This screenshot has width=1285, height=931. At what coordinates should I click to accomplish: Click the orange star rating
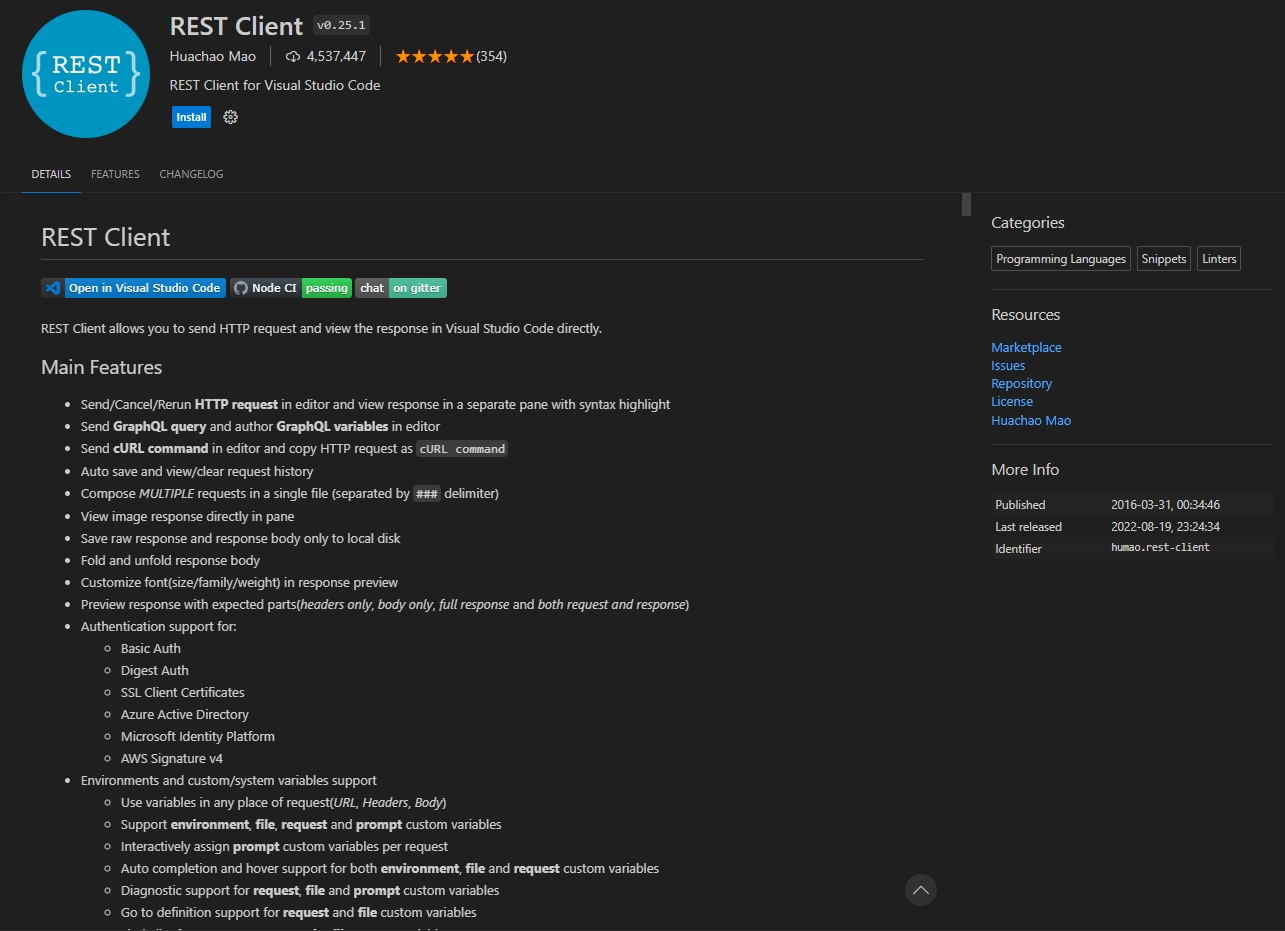[x=434, y=56]
